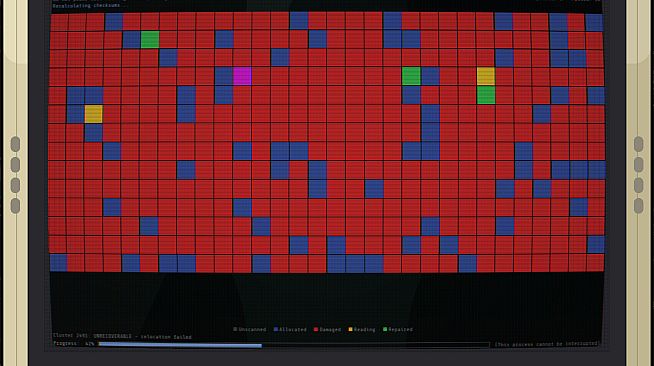Click the Damaged legend swatch

click(316, 329)
